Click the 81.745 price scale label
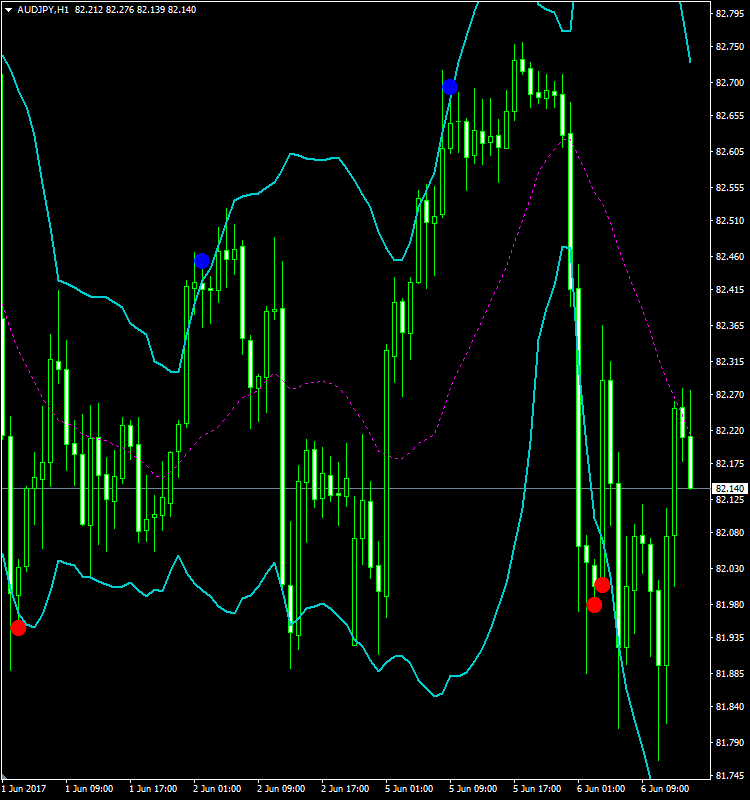Image resolution: width=750 pixels, height=800 pixels. tap(730, 776)
